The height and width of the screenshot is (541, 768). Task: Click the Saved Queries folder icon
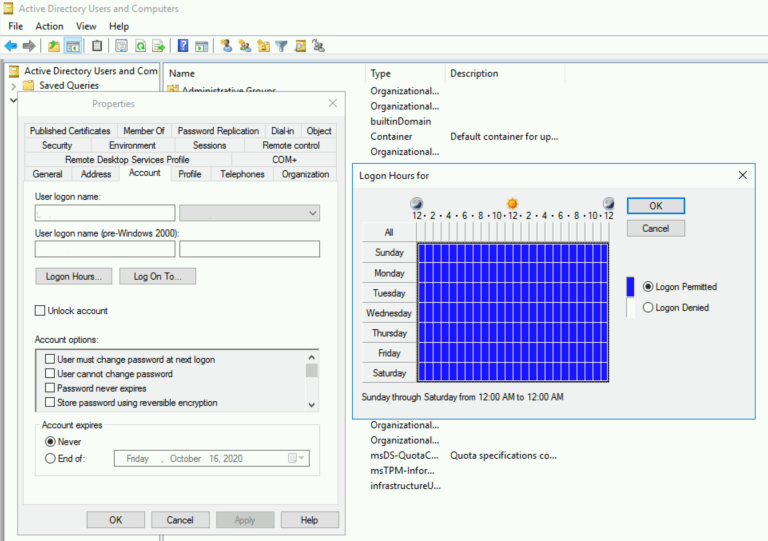click(29, 85)
